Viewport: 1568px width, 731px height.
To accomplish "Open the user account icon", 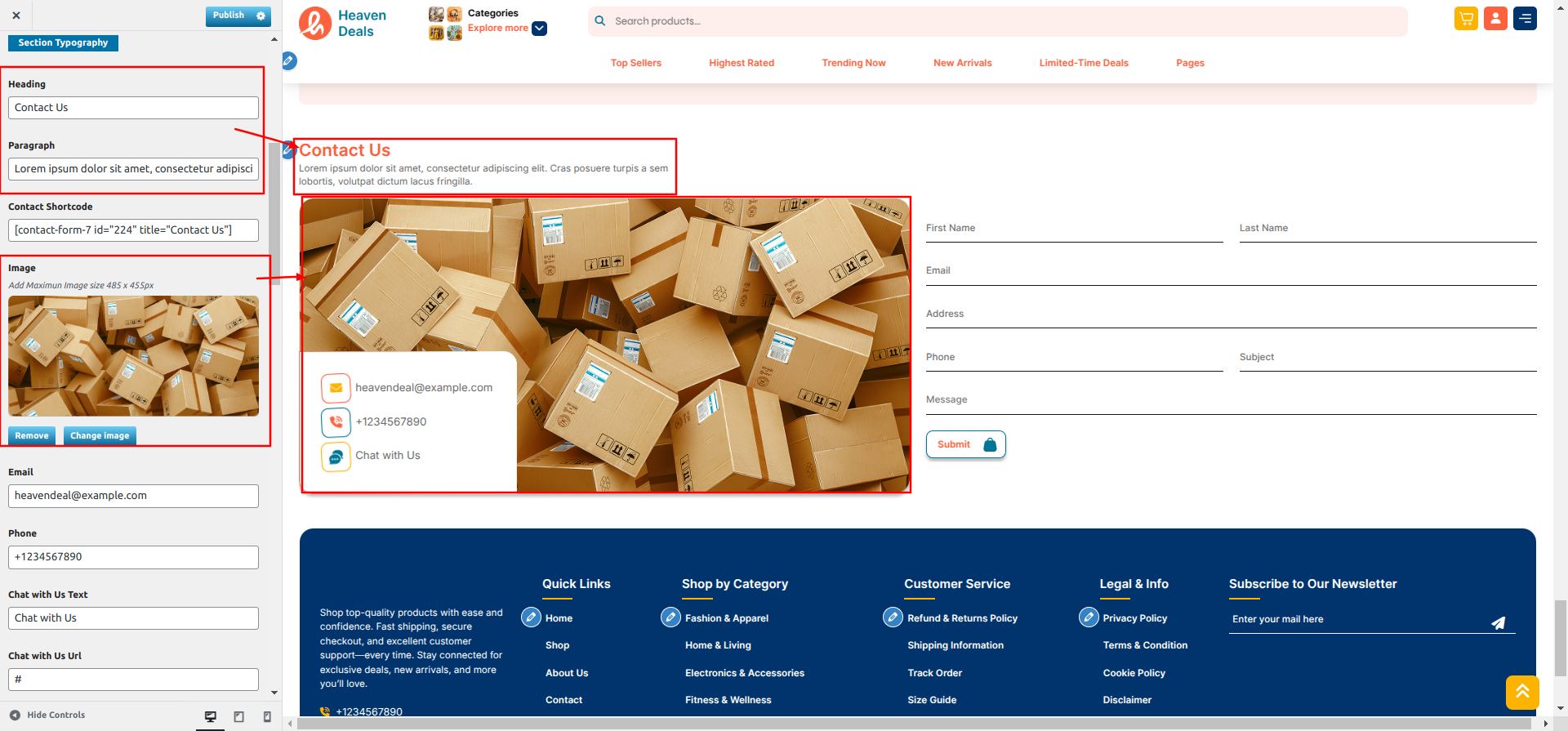I will 1495,19.
